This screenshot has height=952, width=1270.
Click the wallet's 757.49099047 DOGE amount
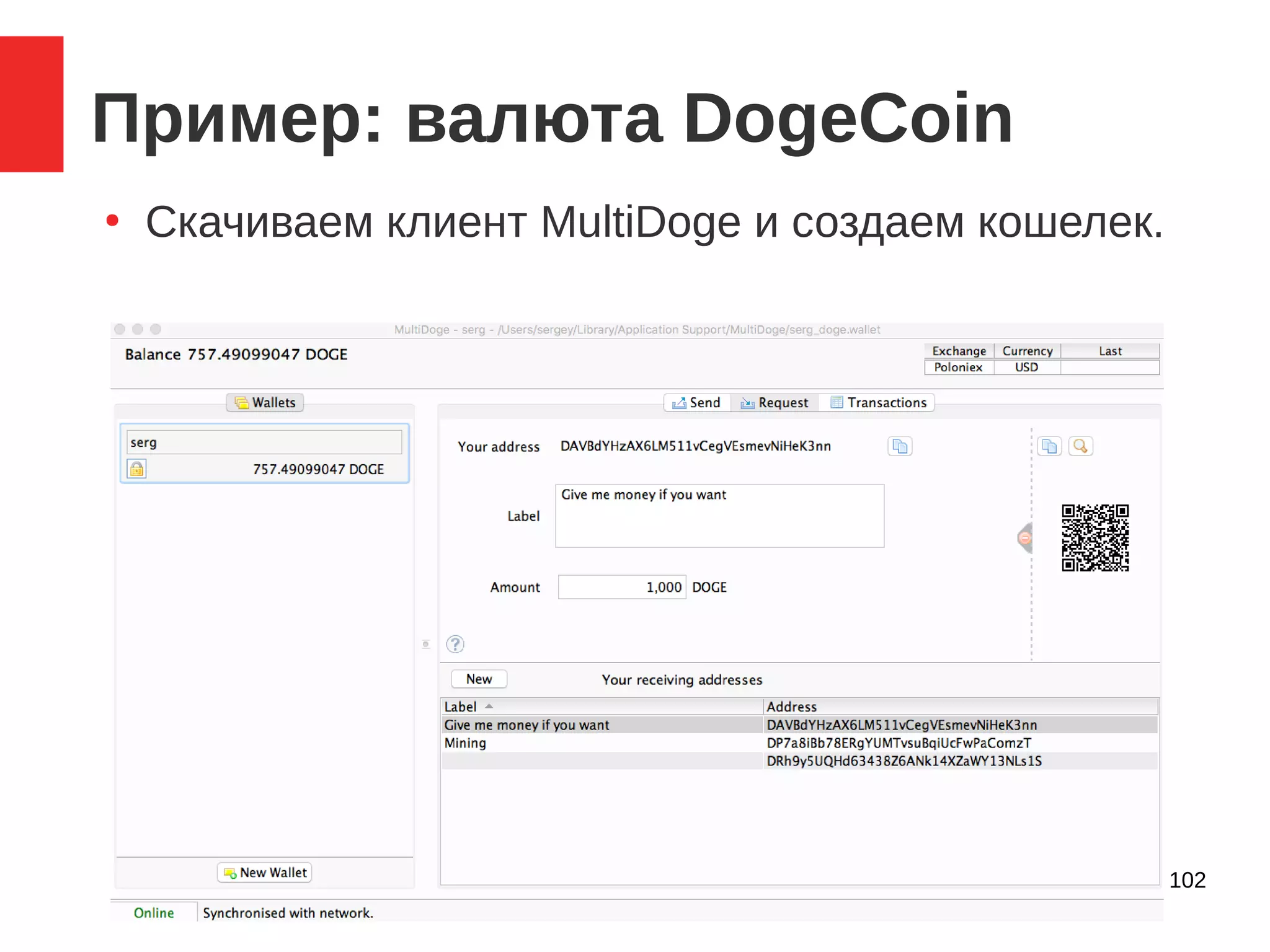click(x=318, y=469)
